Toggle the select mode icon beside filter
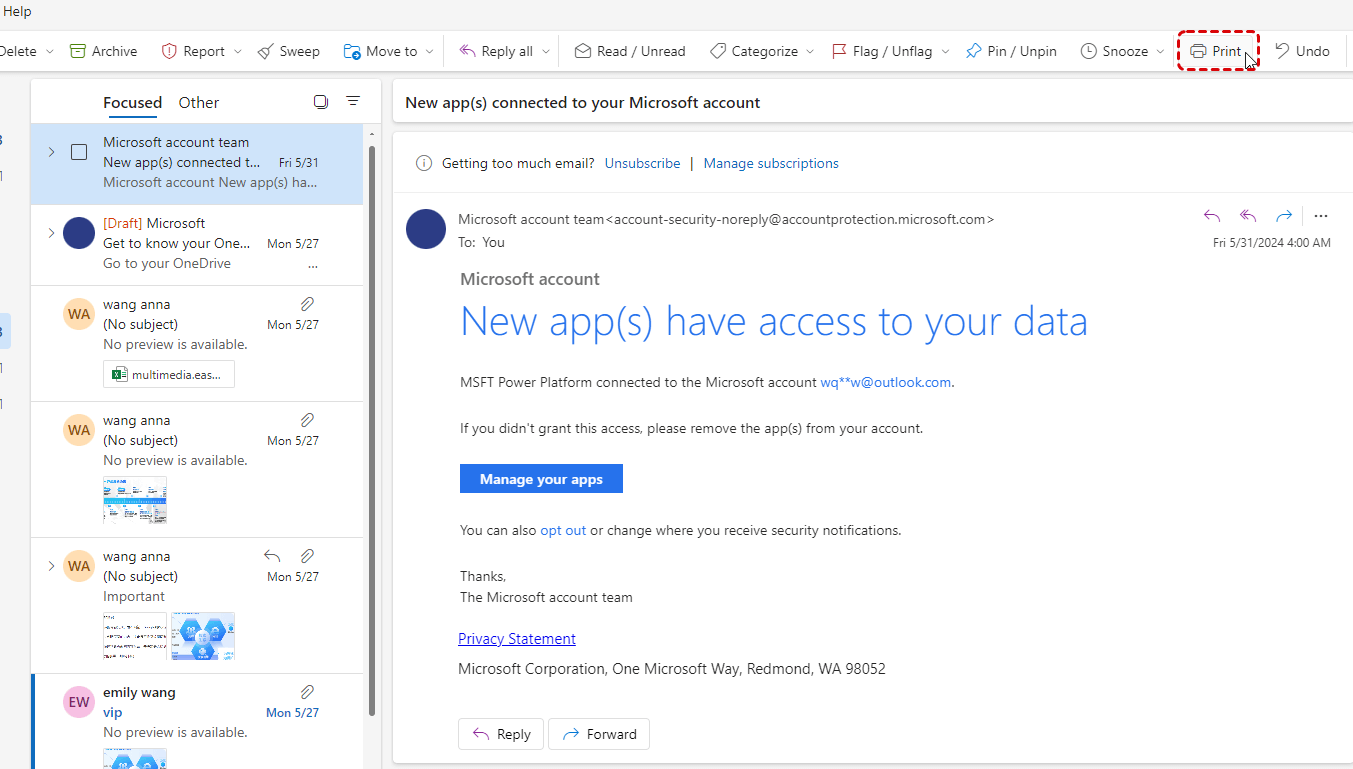 click(321, 102)
